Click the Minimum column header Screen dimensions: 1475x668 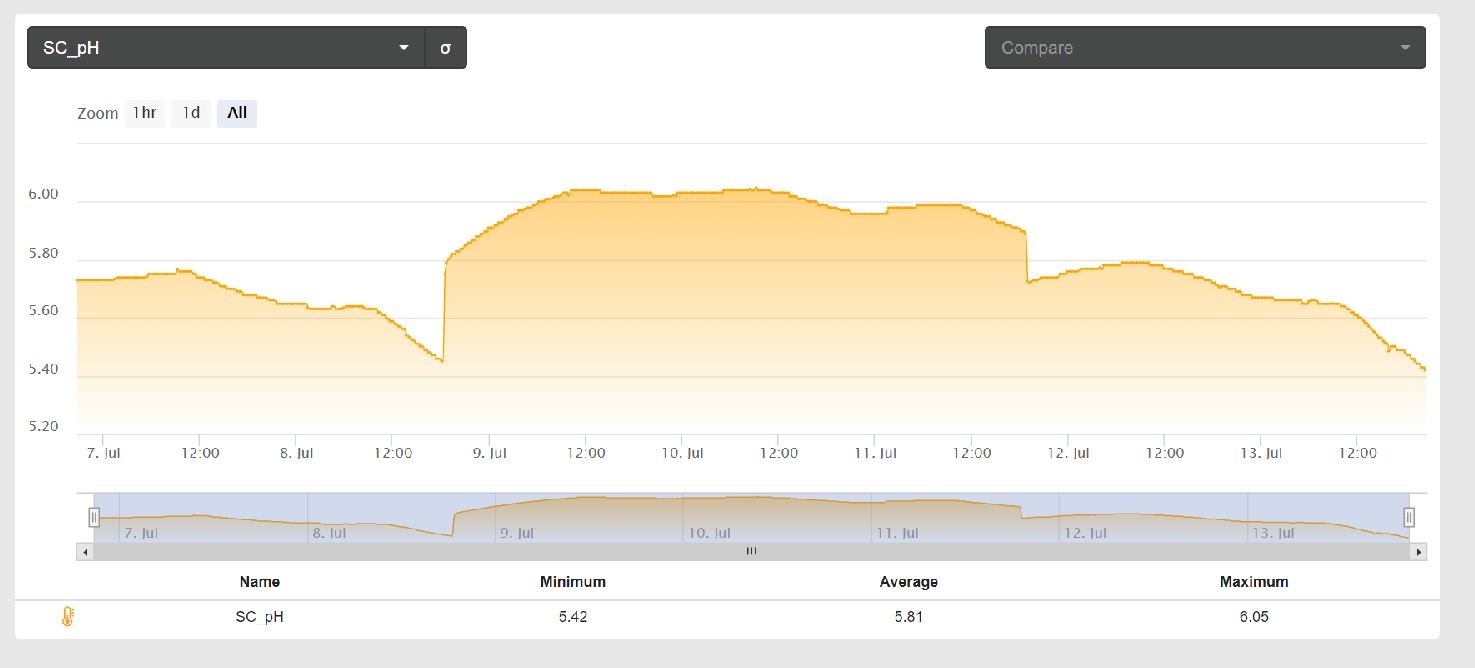572,582
